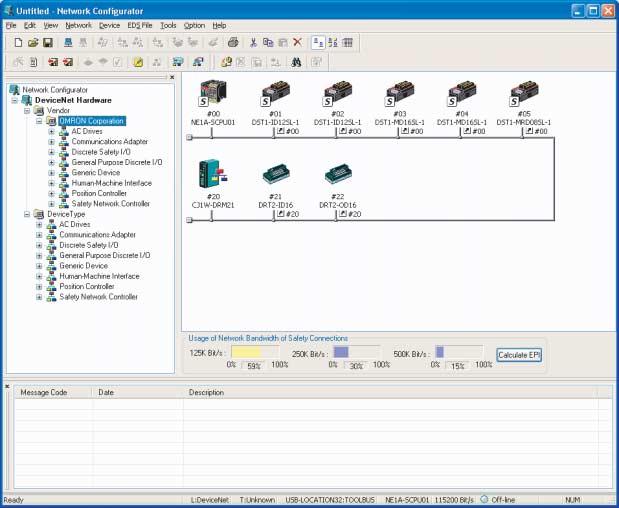Collapse the DeviceNet Hardware tree node
The height and width of the screenshot is (508, 619).
tap(15, 100)
